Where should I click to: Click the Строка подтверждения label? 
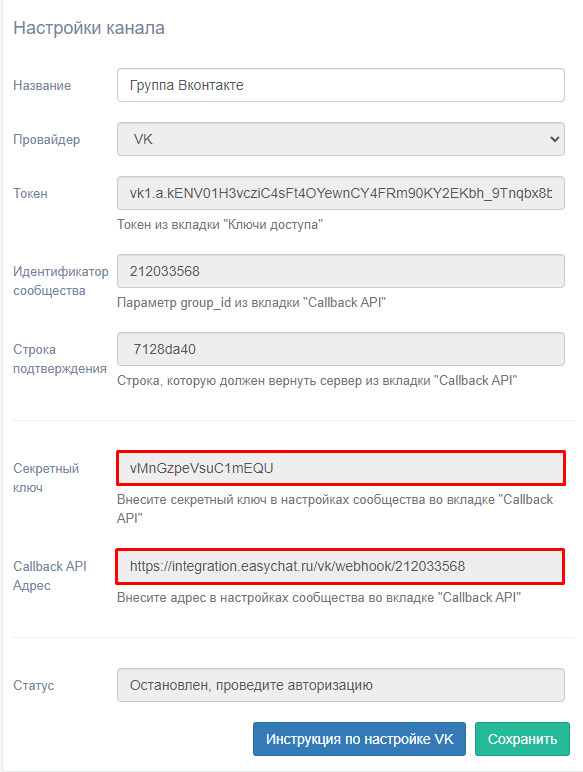point(60,359)
